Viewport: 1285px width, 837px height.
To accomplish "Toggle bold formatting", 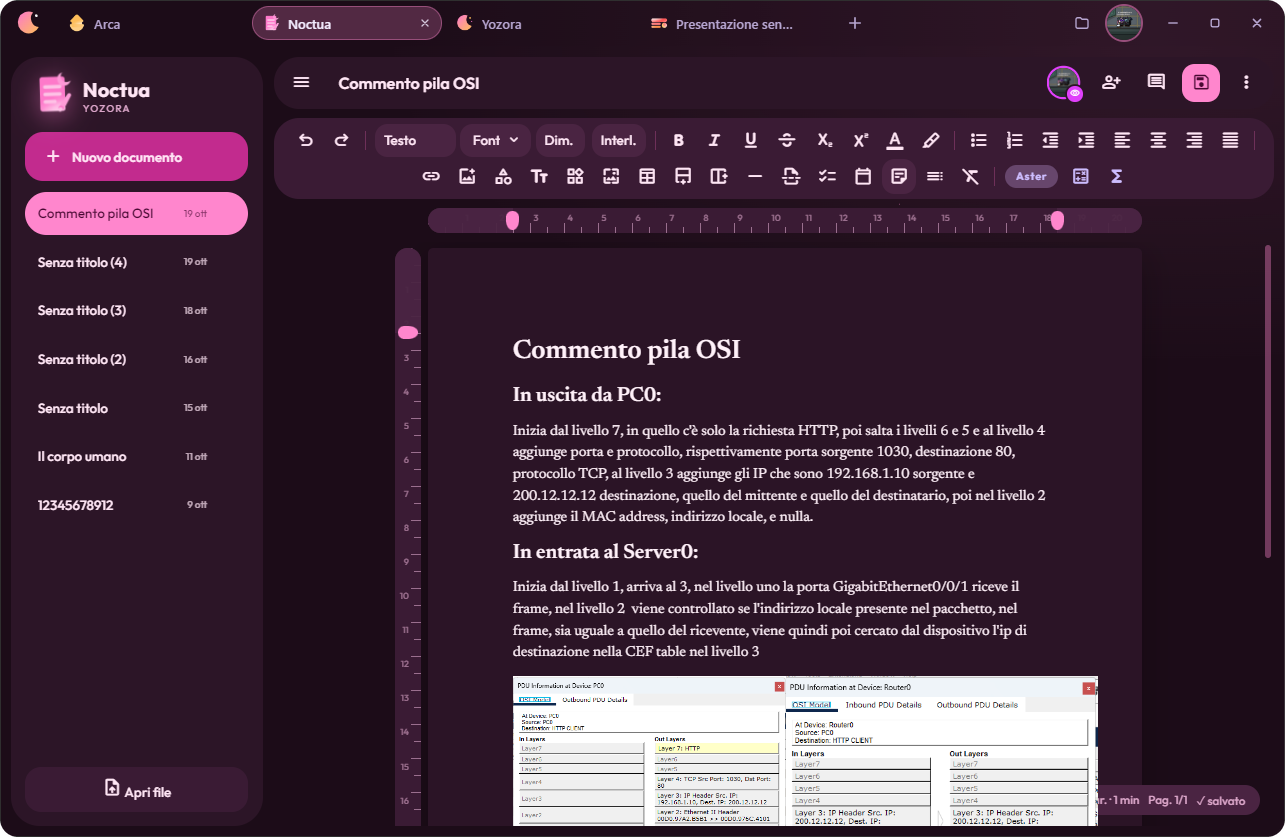I will [x=679, y=141].
